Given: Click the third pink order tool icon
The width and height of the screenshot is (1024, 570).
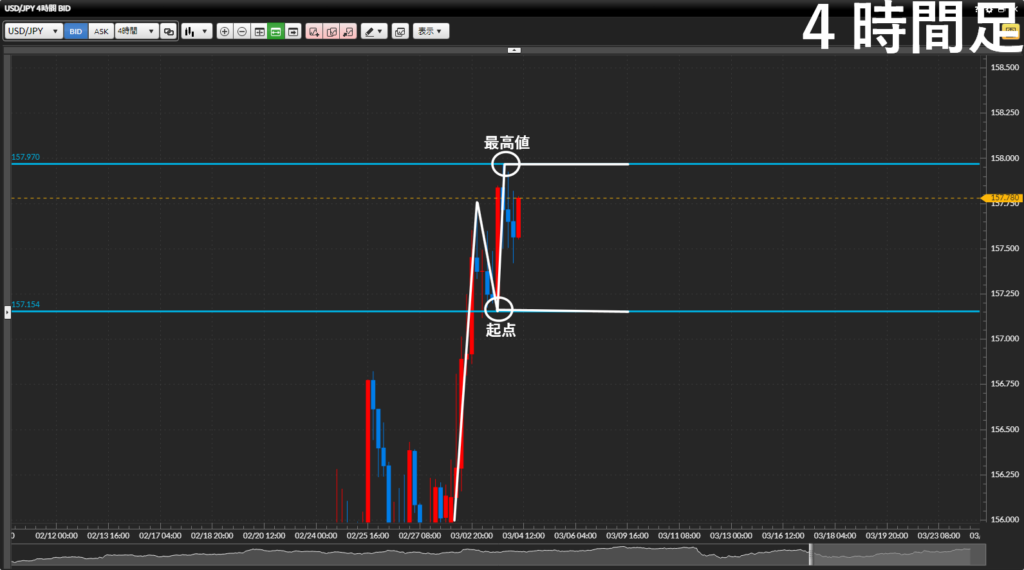Looking at the screenshot, I should [348, 31].
